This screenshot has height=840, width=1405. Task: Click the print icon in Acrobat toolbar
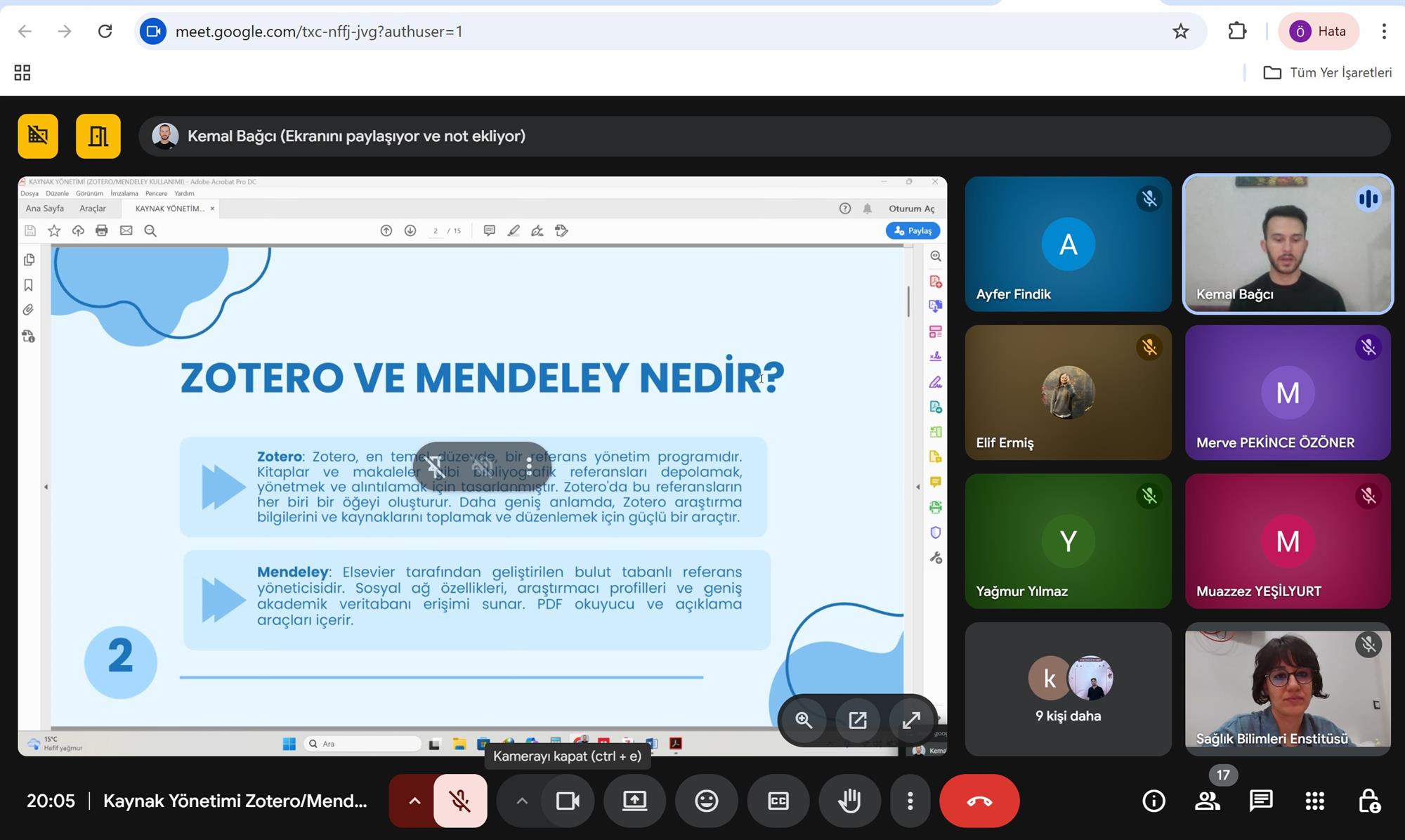pyautogui.click(x=102, y=230)
